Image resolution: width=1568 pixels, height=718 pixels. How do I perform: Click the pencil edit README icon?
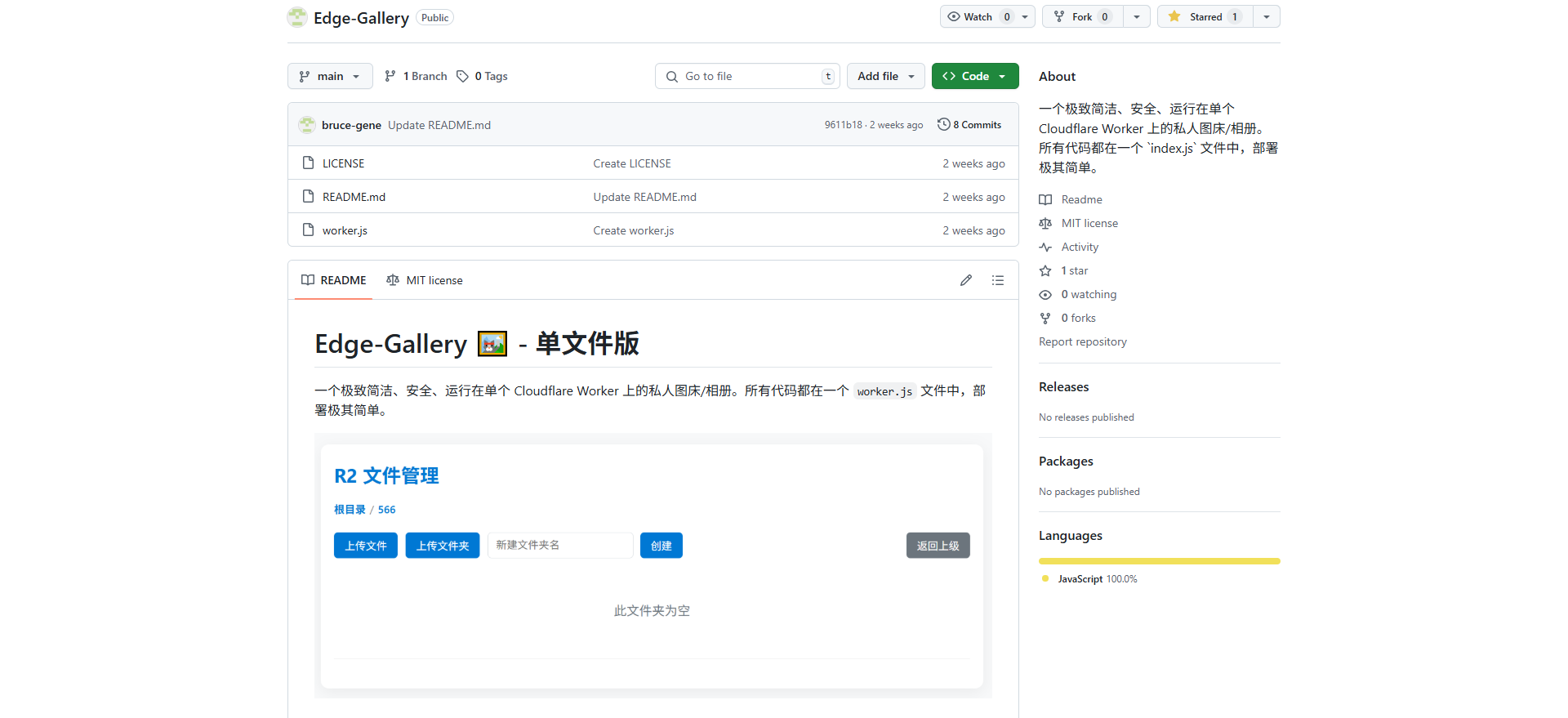click(966, 280)
